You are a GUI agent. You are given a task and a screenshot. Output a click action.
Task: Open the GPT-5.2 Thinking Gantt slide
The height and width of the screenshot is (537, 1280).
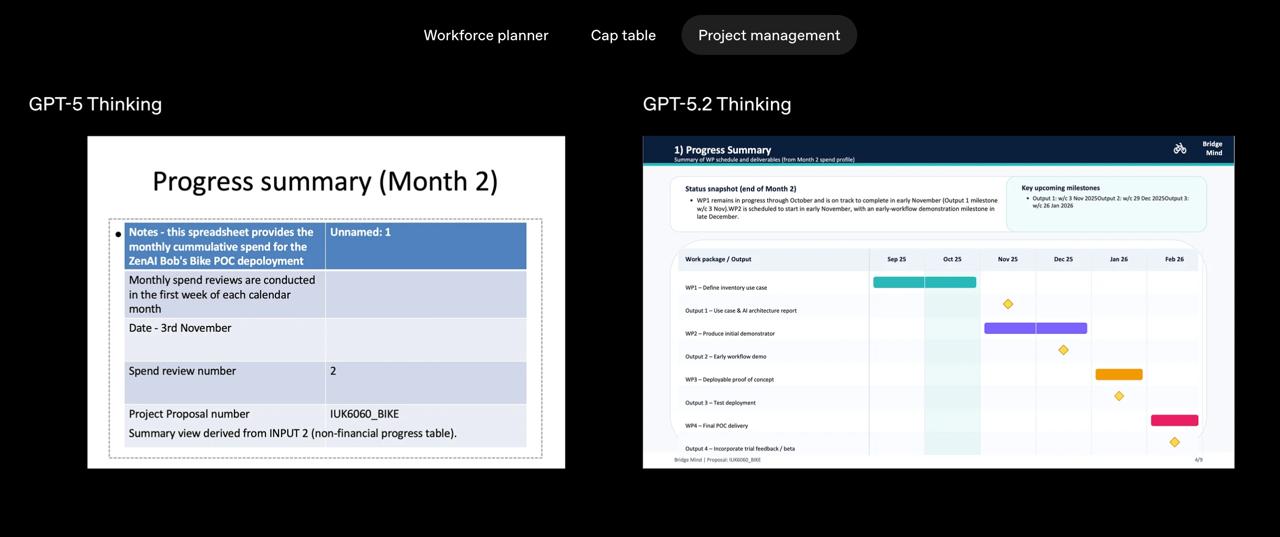tap(938, 302)
